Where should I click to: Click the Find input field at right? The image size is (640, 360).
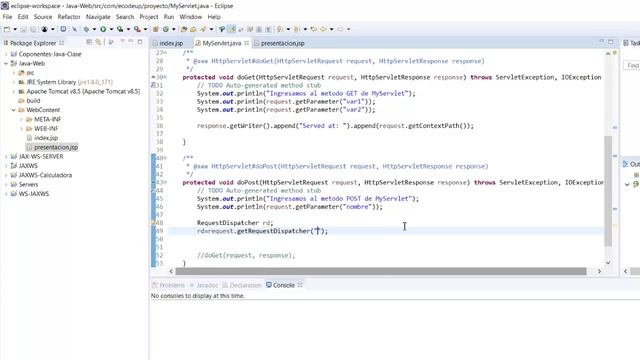point(632,65)
